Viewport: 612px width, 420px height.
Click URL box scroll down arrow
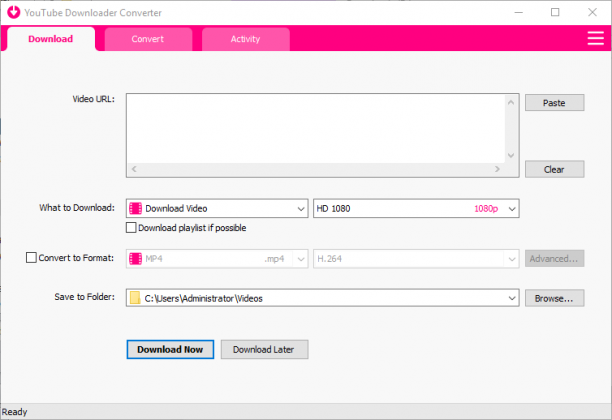(511, 155)
